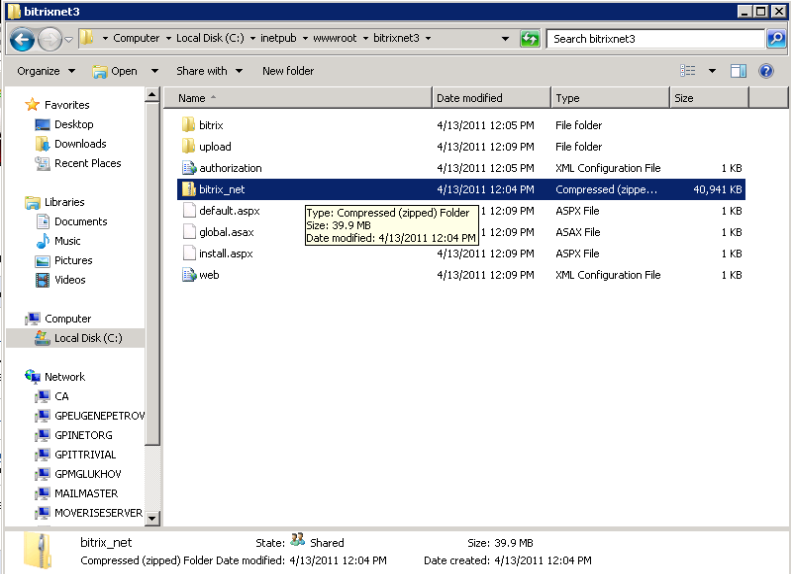
Task: Expand the Open button dropdown arrow
Action: tap(155, 71)
